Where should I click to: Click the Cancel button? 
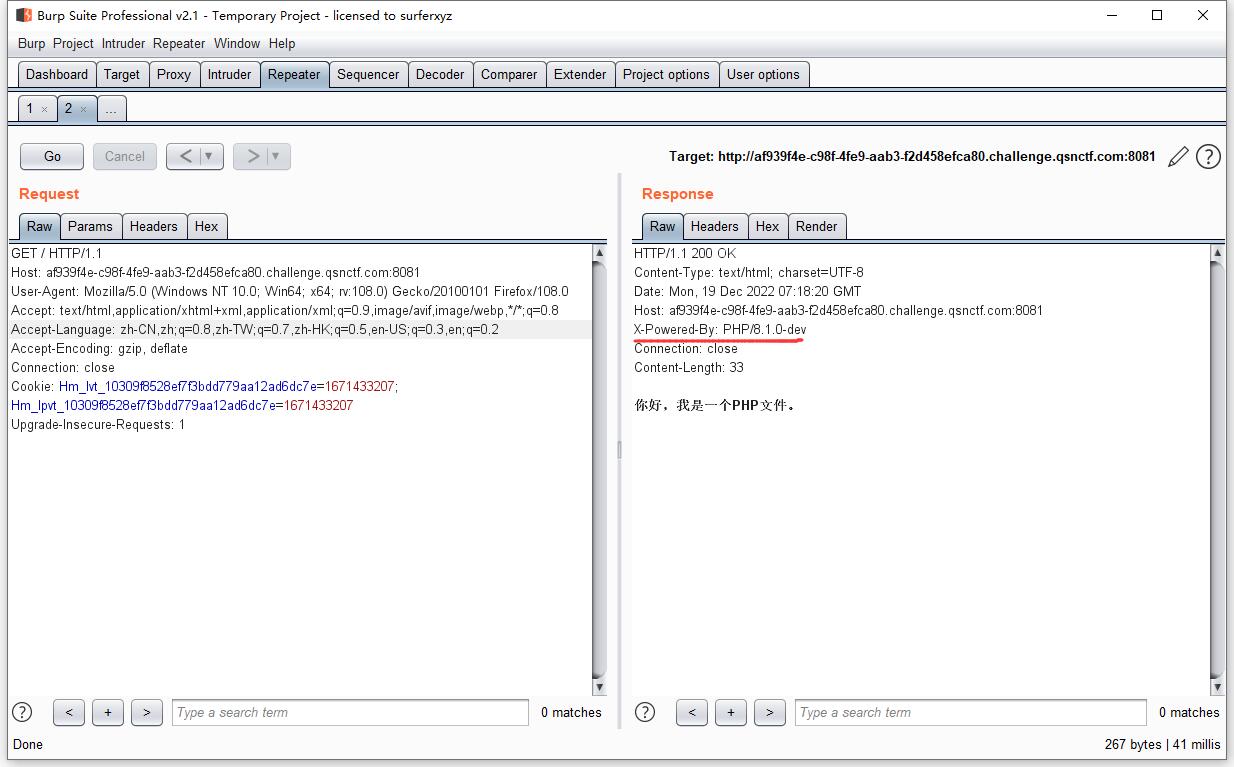click(125, 156)
